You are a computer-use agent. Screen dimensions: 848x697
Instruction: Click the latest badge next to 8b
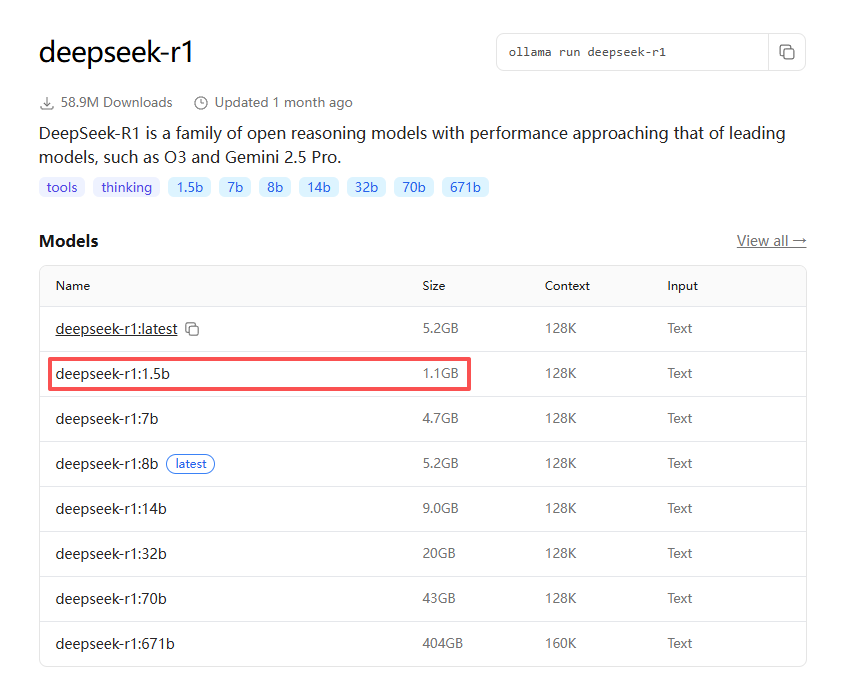coord(190,464)
